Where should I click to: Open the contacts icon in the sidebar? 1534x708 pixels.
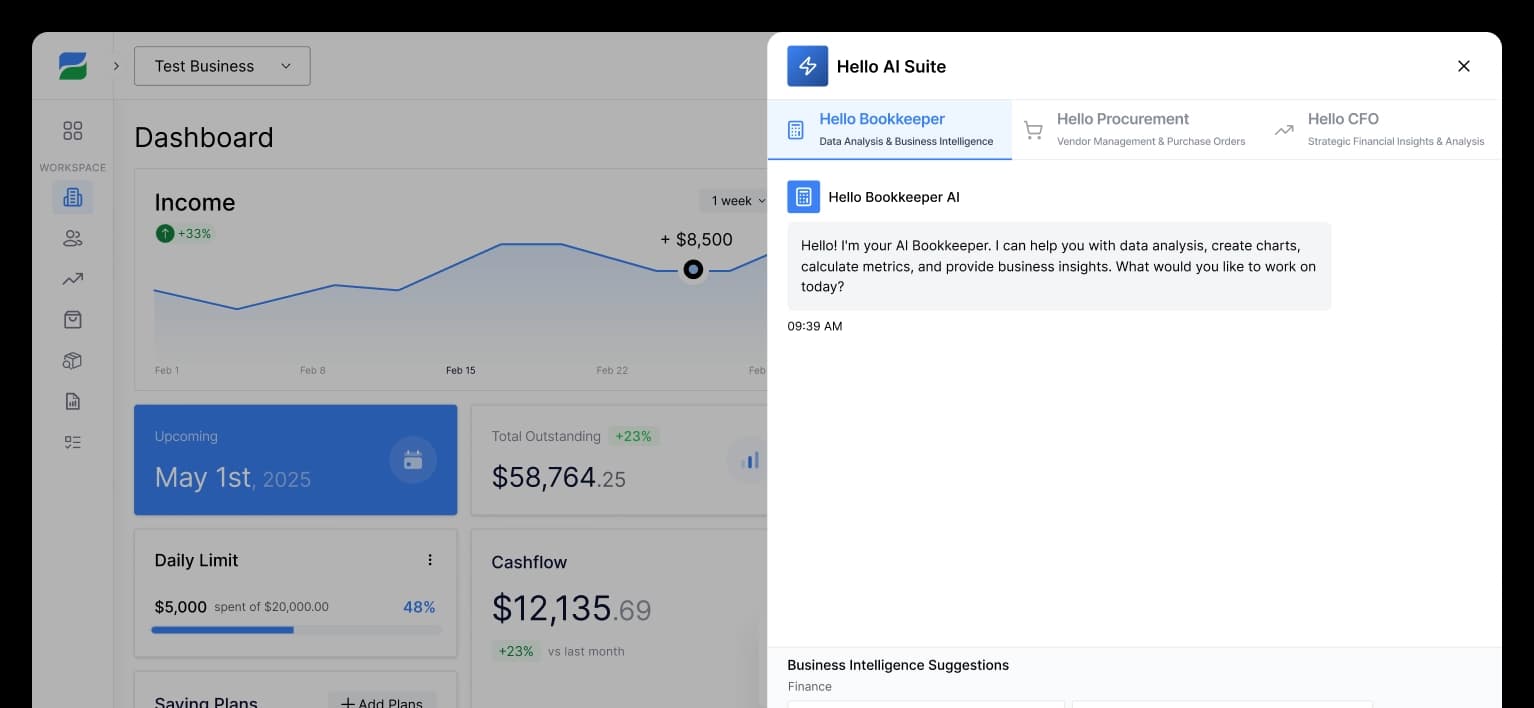(x=72, y=238)
